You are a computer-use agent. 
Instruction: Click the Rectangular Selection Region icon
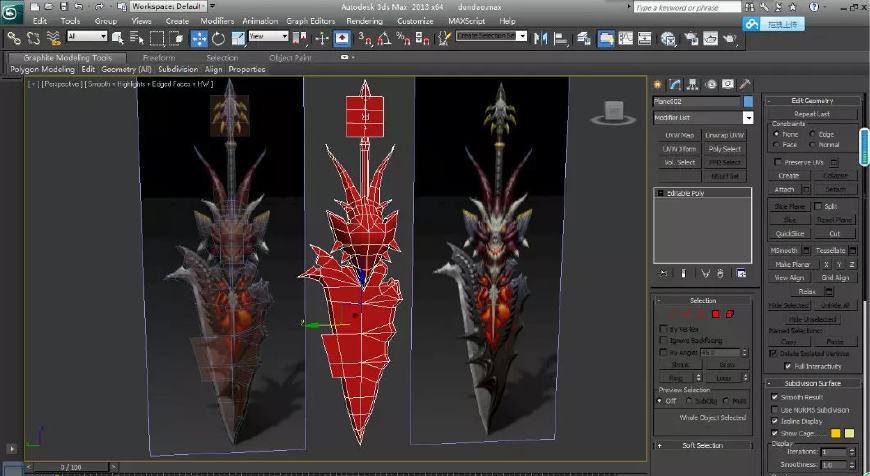[157, 38]
